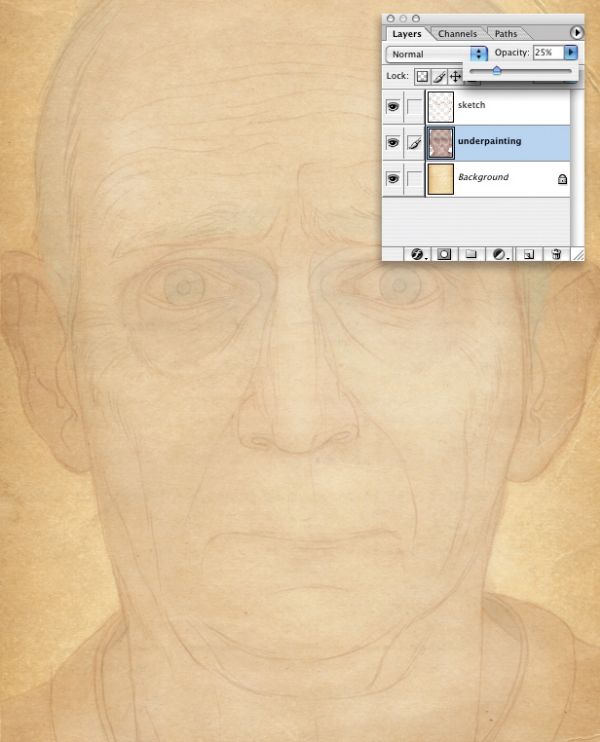
Task: Lock layer position move icon
Action: (455, 77)
